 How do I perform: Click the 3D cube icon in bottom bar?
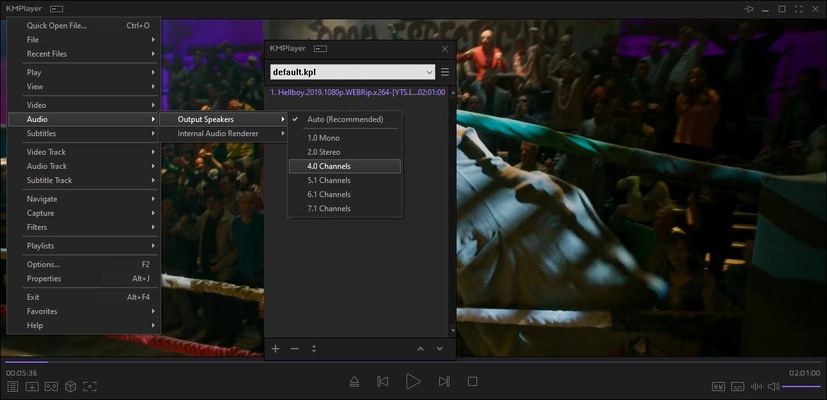(70, 386)
